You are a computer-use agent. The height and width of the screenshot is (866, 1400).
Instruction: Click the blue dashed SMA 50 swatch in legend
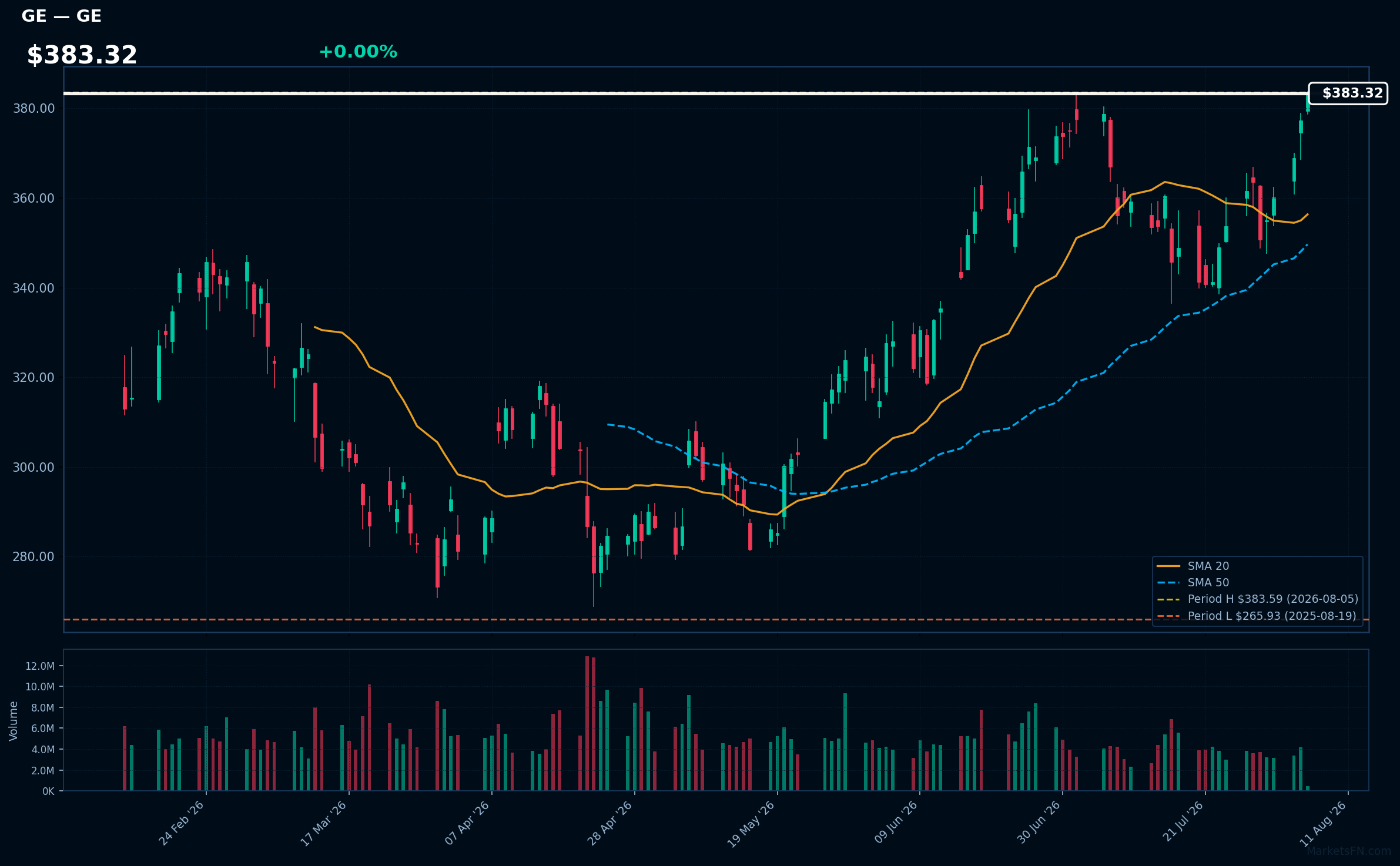[1168, 583]
